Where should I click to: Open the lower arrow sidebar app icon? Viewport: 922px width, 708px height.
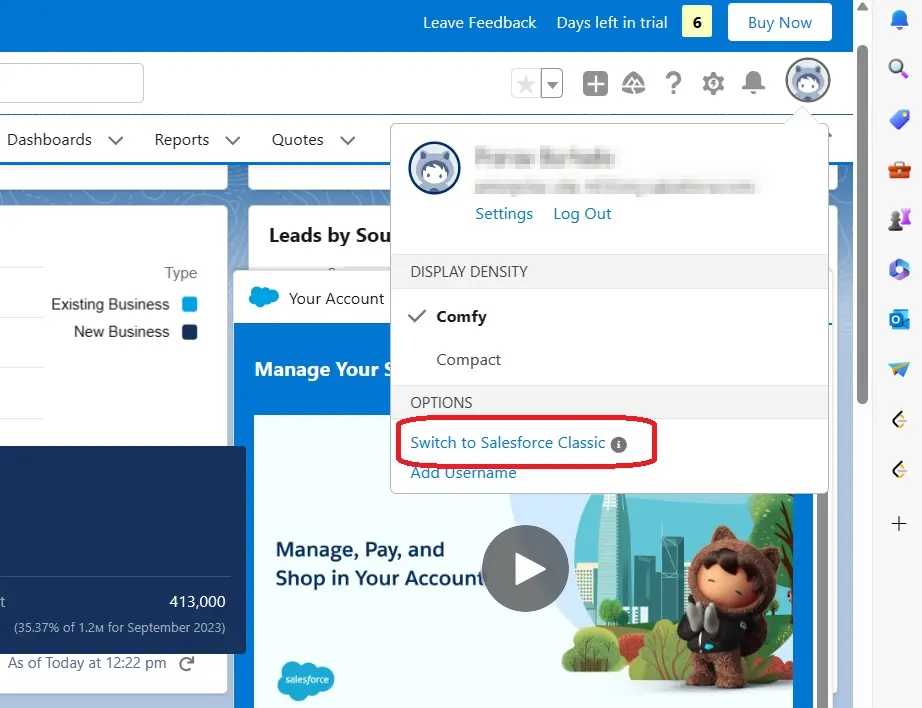click(899, 470)
